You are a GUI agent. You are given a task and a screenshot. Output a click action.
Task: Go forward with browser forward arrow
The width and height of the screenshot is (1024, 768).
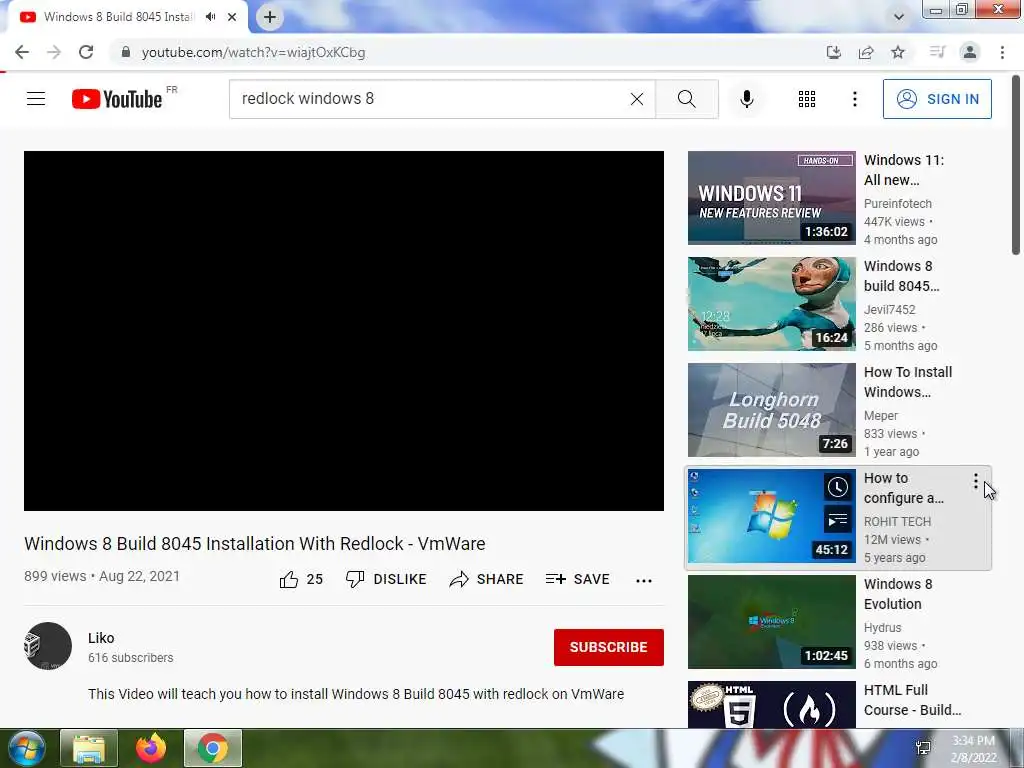[x=54, y=52]
